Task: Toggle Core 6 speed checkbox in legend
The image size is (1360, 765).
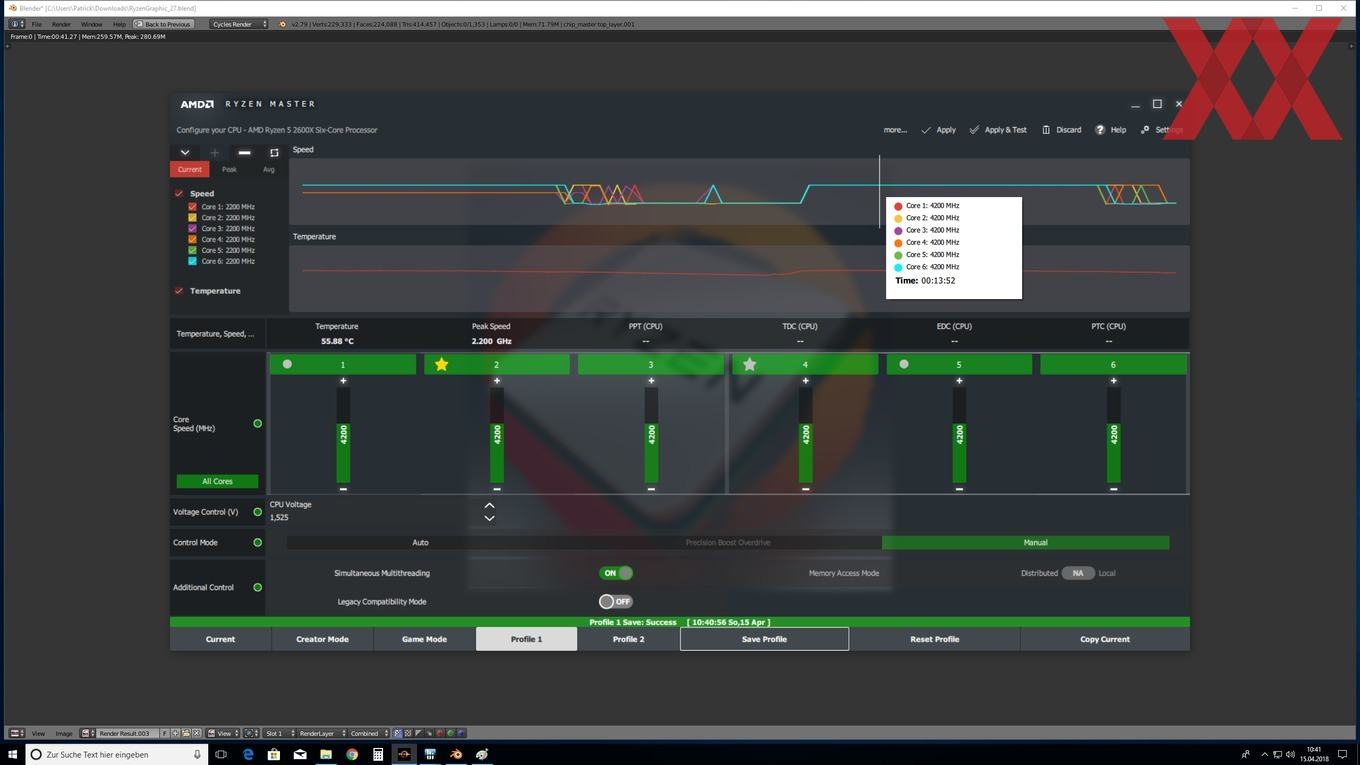Action: click(x=193, y=261)
